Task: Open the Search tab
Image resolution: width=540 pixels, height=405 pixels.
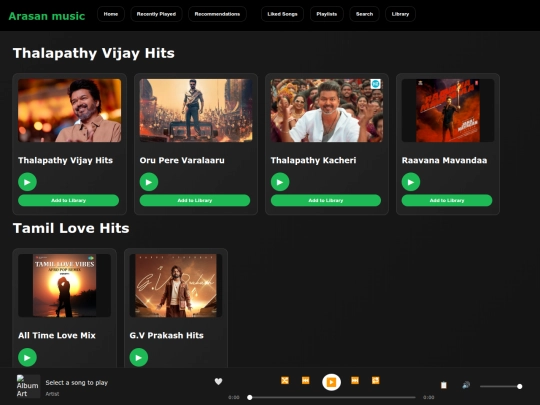Action: (x=364, y=14)
